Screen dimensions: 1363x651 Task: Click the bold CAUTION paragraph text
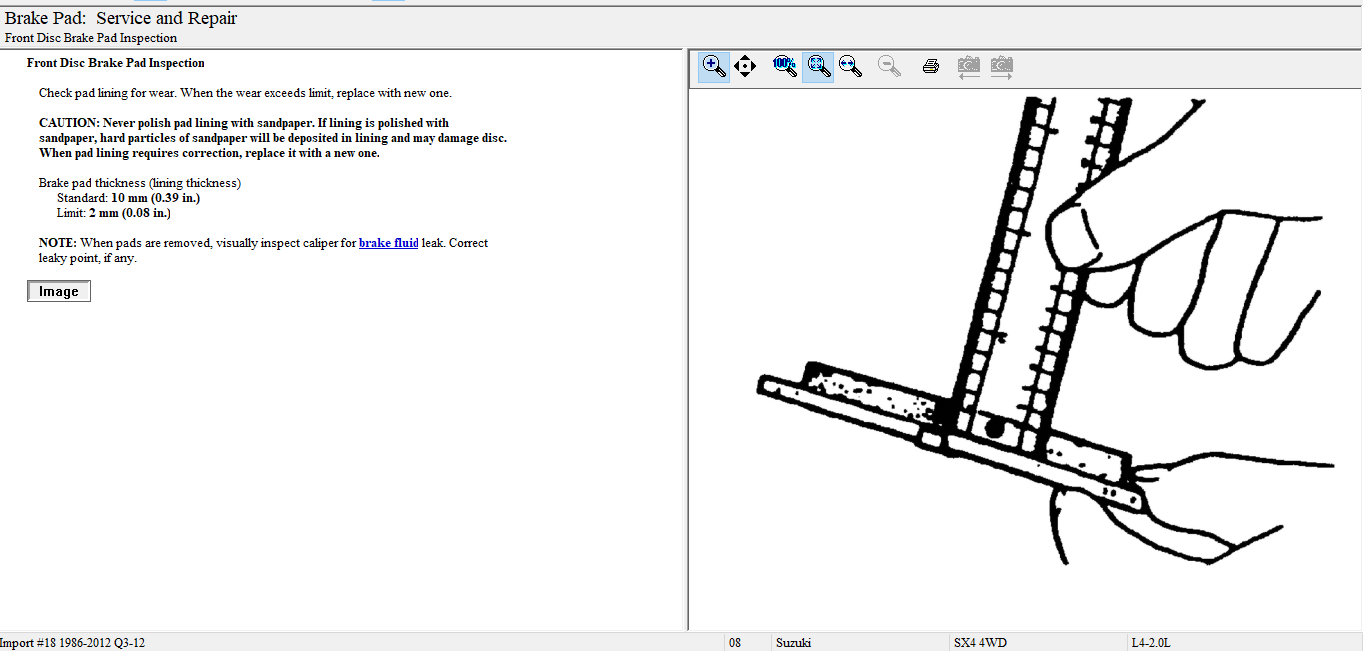point(272,138)
